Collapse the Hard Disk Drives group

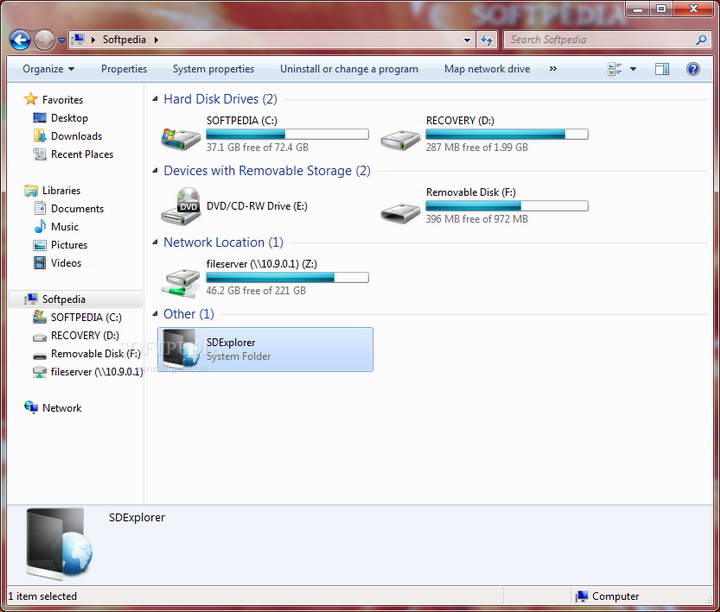click(155, 99)
